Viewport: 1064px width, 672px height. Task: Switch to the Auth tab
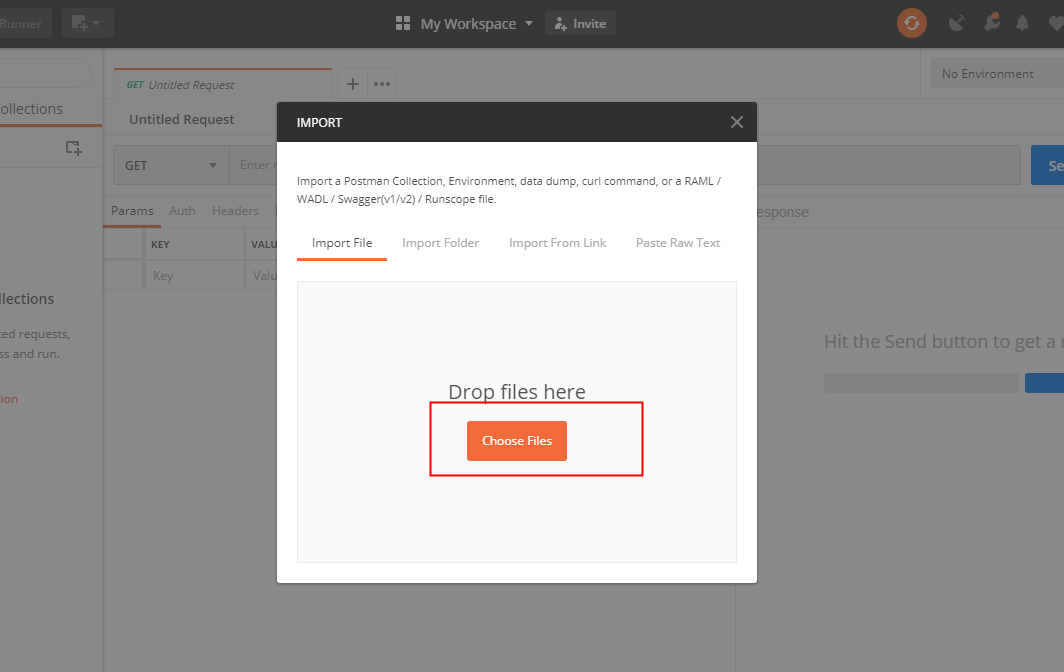(182, 211)
